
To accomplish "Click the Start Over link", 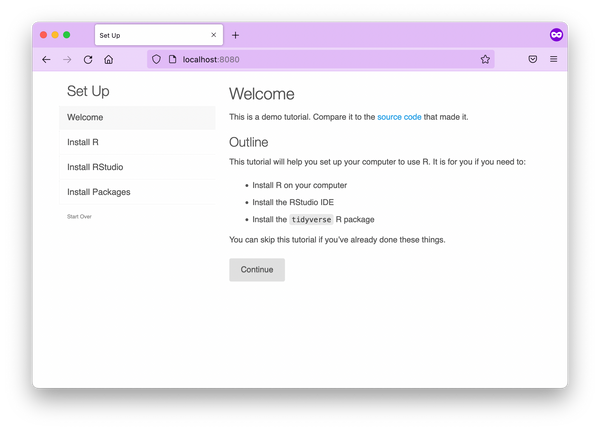I will pyautogui.click(x=79, y=217).
